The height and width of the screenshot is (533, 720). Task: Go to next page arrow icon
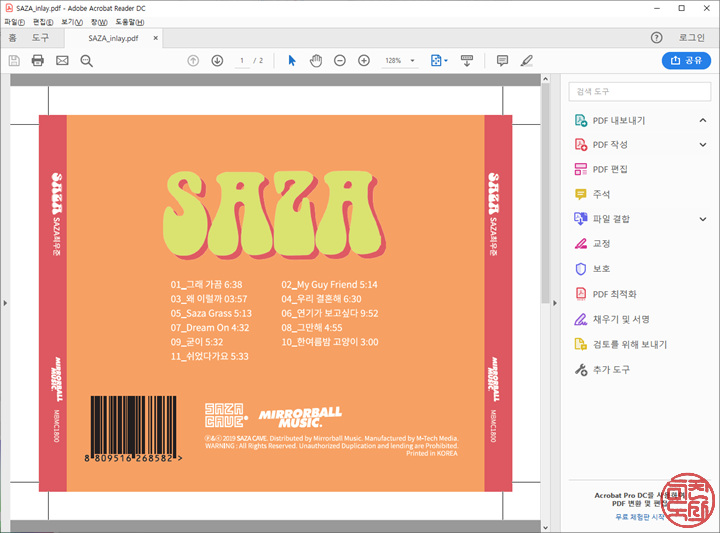point(217,61)
